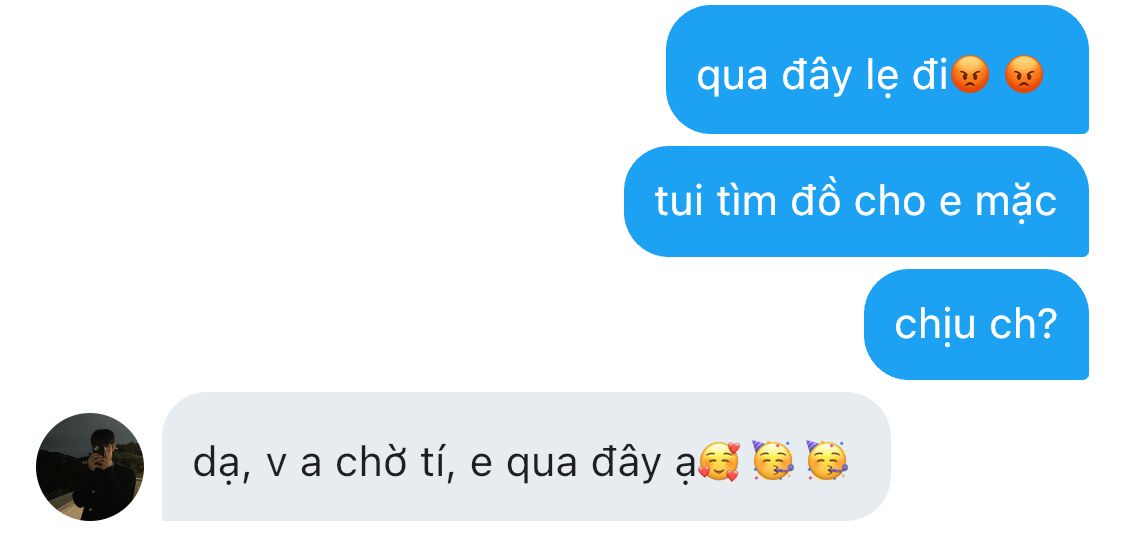Viewport: 1125px width, 533px height.
Task: Click the second angry emoji in top message
Action: coord(1023,75)
